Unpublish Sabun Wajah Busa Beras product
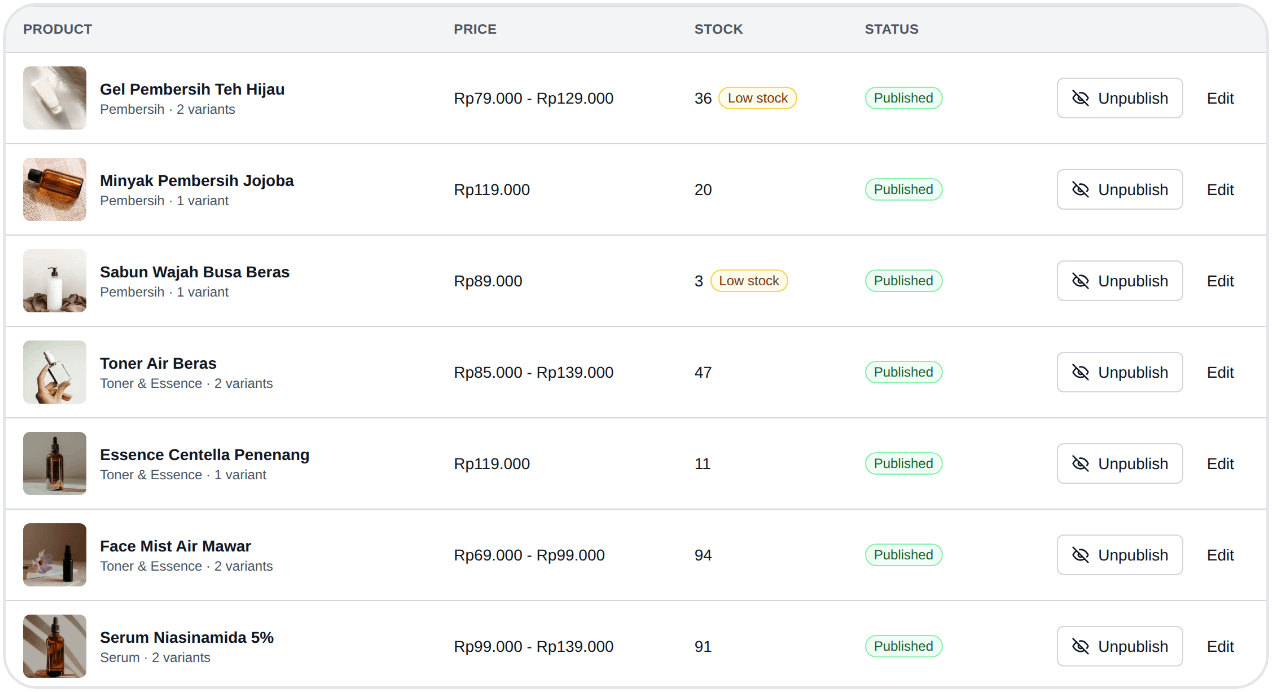Image resolution: width=1272 pixels, height=692 pixels. point(1120,281)
